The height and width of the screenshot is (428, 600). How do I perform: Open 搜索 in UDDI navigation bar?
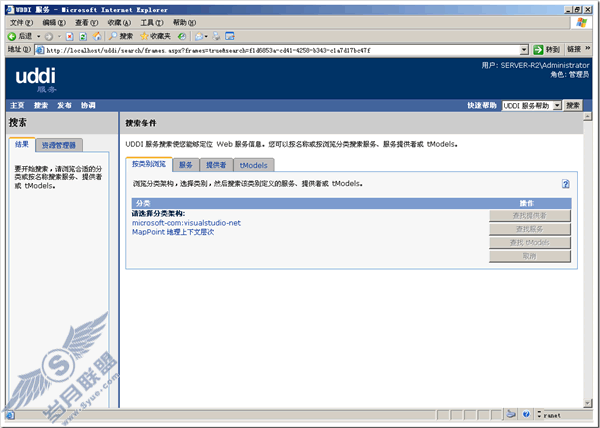tap(41, 105)
